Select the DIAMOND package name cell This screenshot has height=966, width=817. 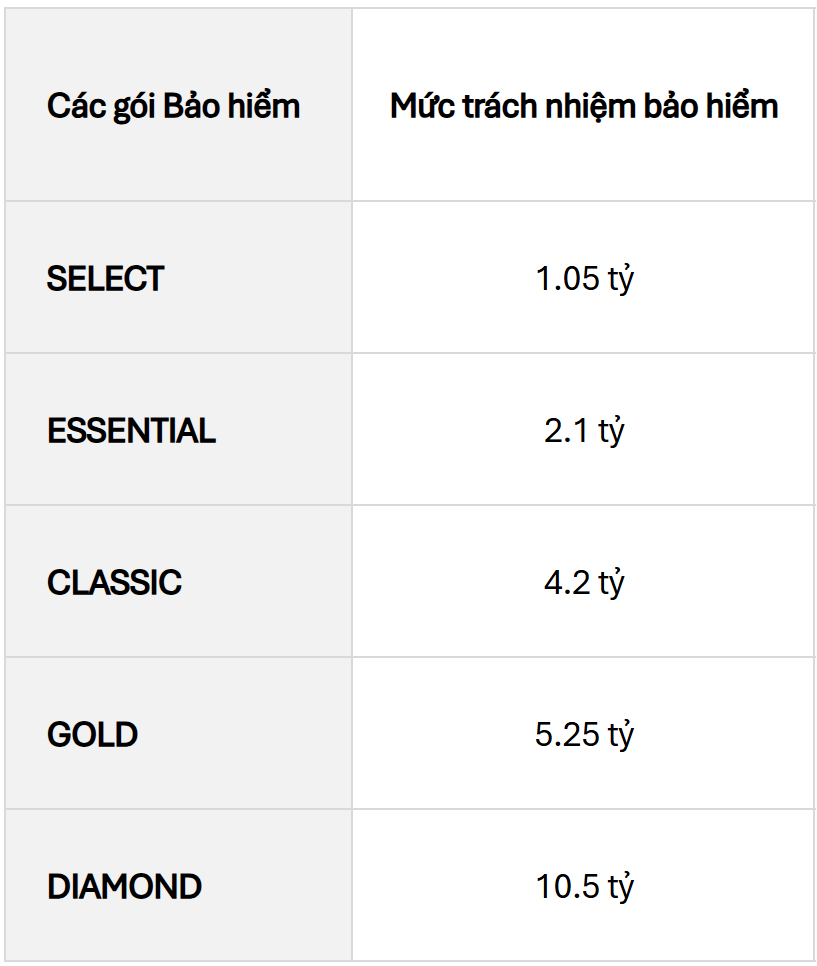(124, 887)
